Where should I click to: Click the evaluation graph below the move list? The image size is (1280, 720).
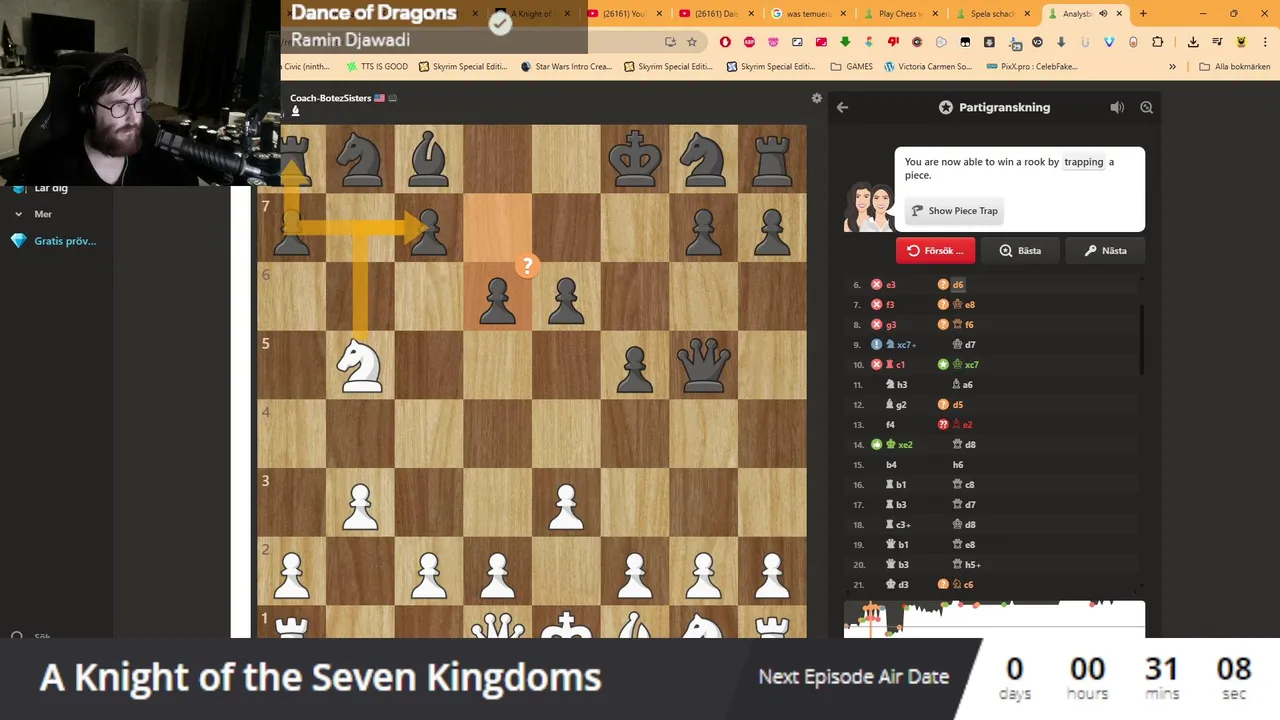click(994, 619)
